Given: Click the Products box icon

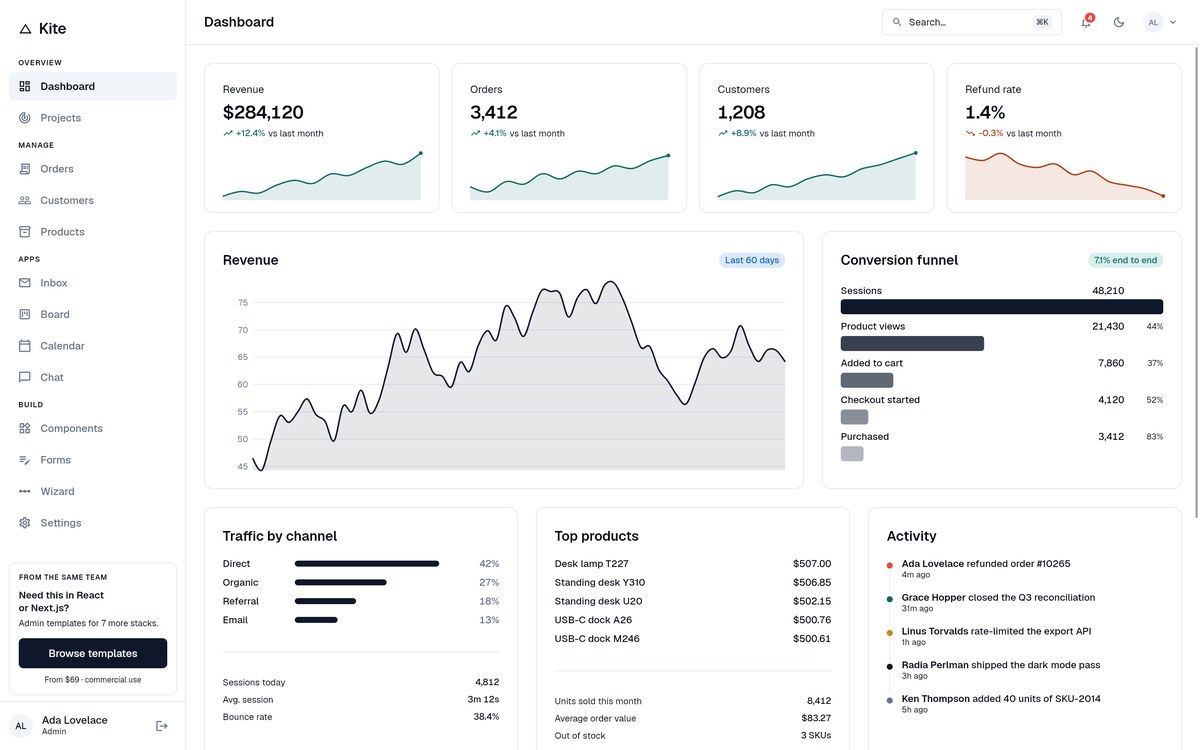Looking at the screenshot, I should (x=25, y=232).
